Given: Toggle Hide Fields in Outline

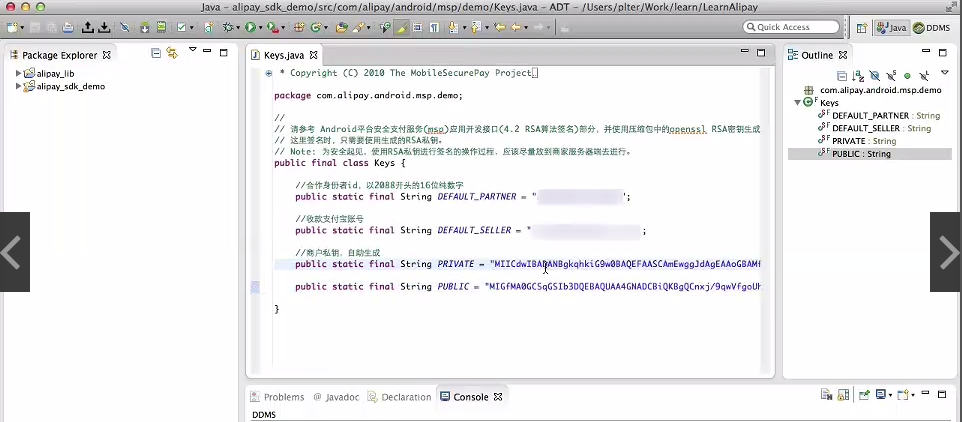Looking at the screenshot, I should (x=875, y=76).
